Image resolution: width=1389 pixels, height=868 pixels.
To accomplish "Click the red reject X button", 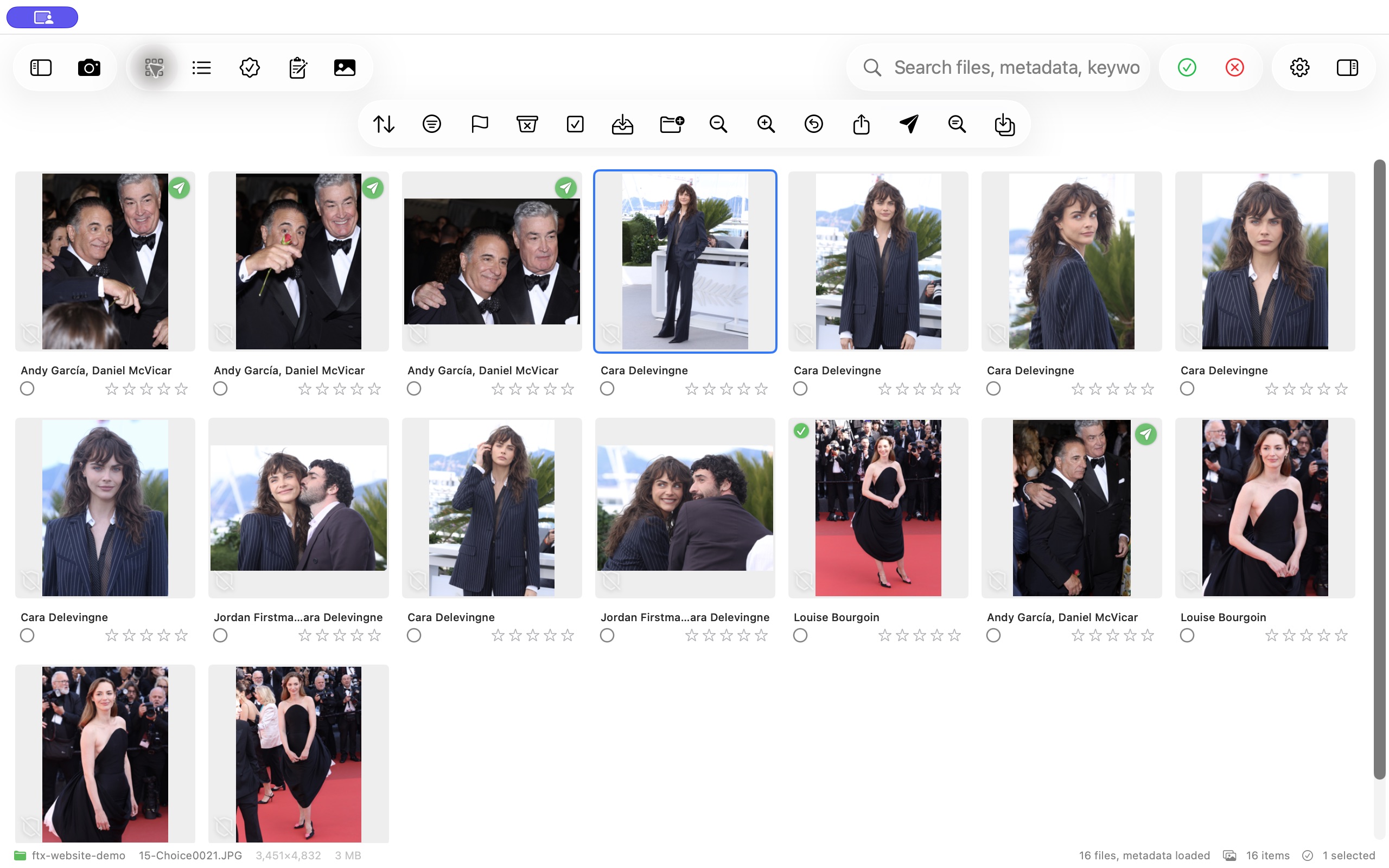I will pyautogui.click(x=1234, y=68).
